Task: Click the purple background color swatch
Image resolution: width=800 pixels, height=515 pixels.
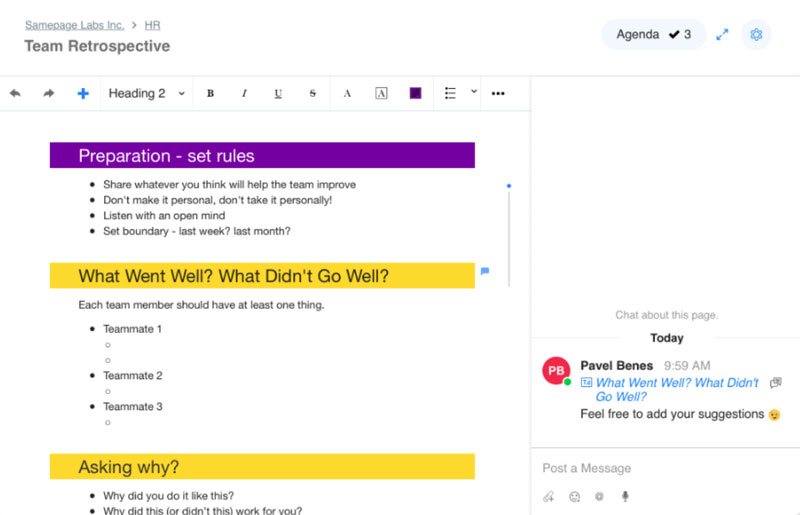Action: [x=415, y=93]
